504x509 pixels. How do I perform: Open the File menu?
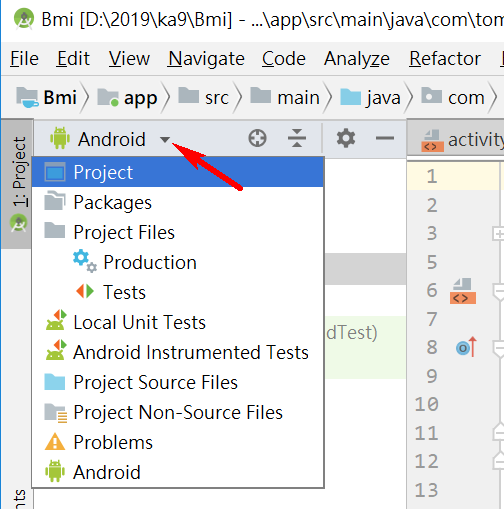tap(24, 59)
